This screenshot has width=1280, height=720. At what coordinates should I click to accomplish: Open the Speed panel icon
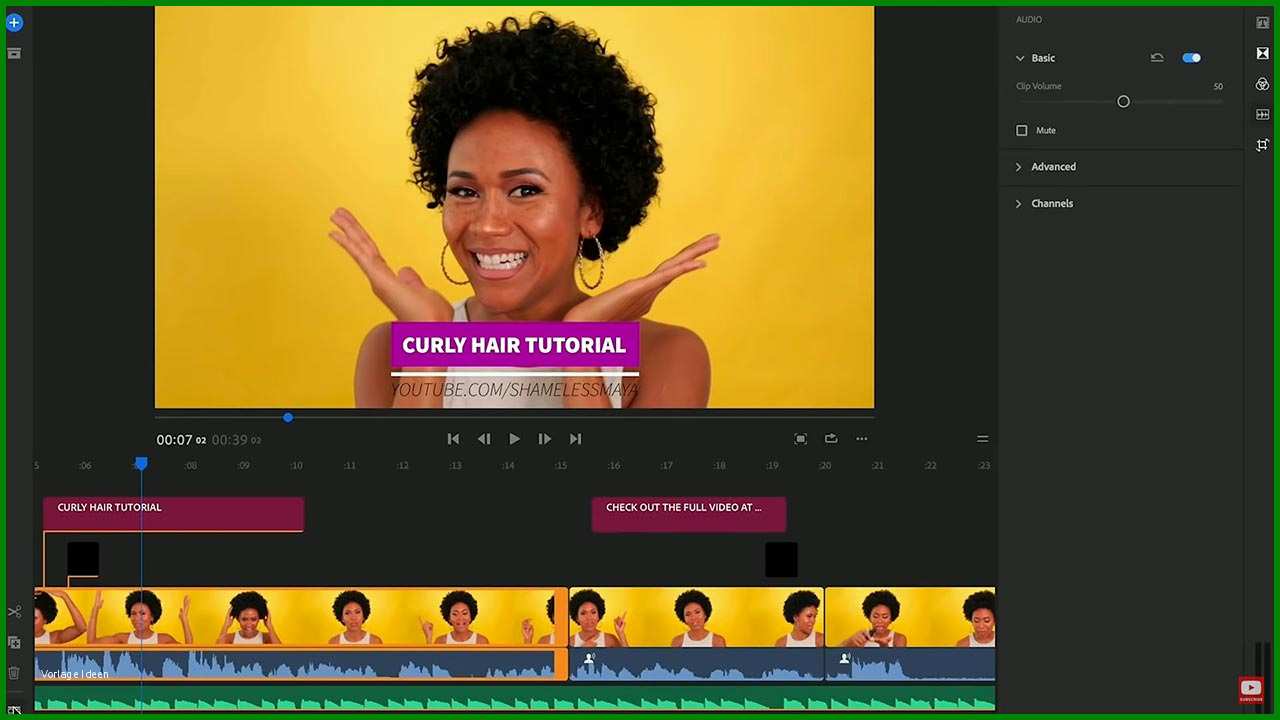(x=1262, y=115)
